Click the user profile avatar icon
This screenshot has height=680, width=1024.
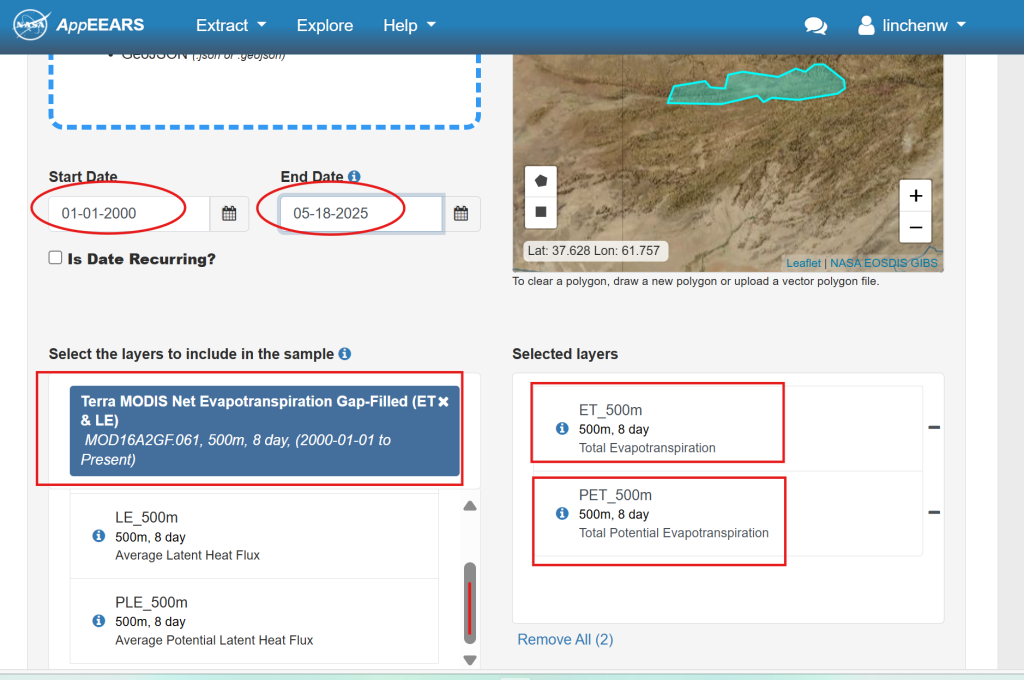866,25
